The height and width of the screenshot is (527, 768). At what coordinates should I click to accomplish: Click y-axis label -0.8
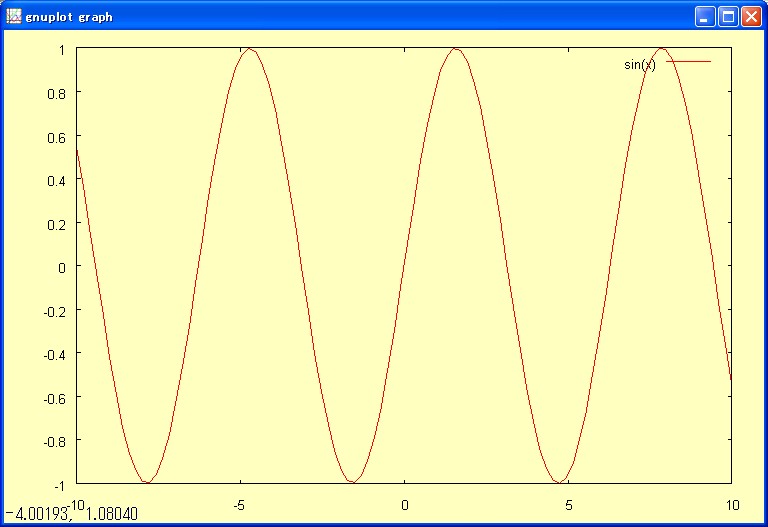[54, 442]
